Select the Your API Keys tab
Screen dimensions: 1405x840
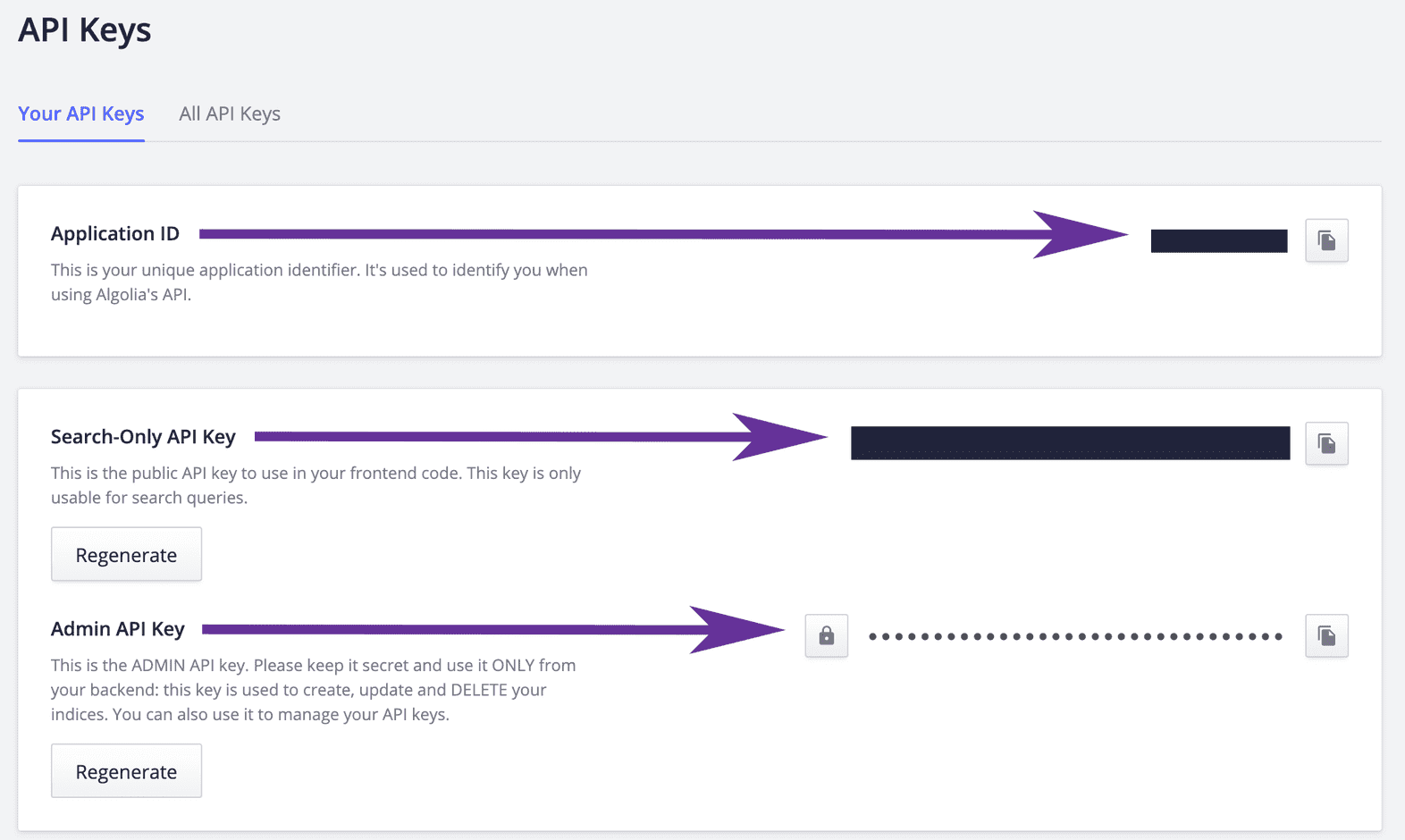pos(81,113)
